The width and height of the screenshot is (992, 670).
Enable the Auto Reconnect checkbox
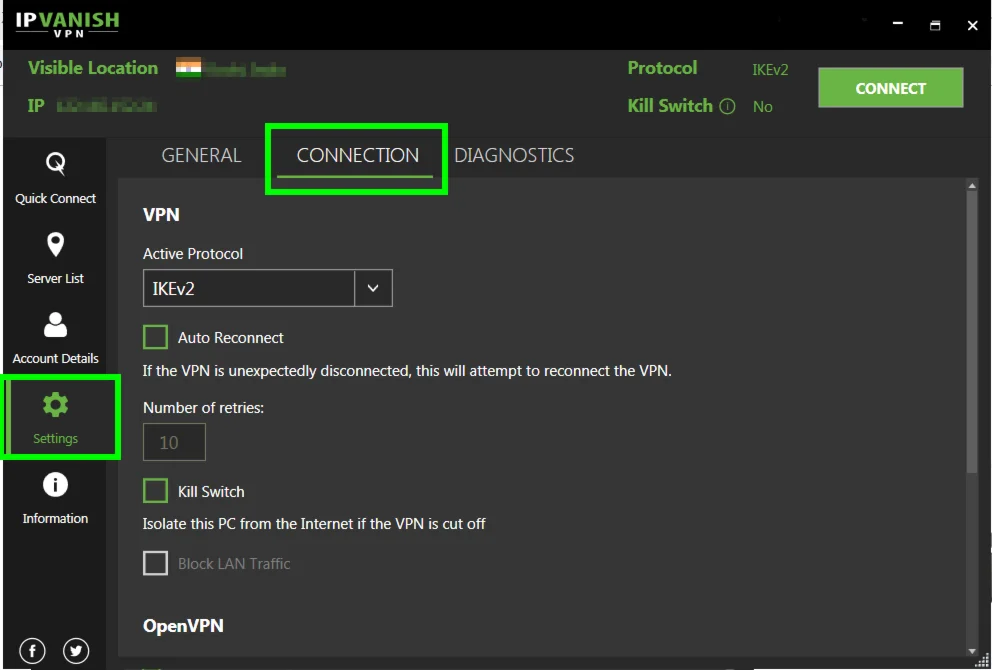pos(156,337)
